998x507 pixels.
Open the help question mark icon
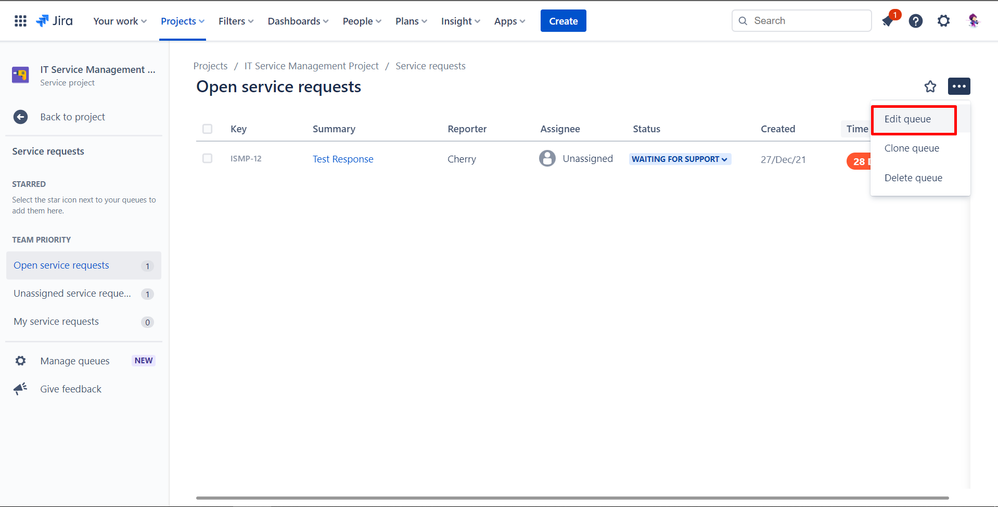click(x=915, y=21)
